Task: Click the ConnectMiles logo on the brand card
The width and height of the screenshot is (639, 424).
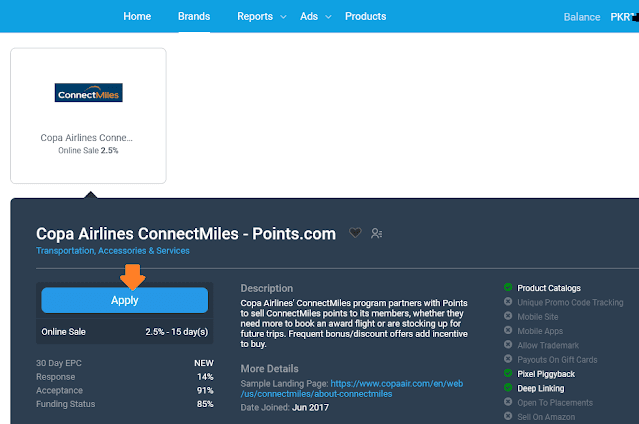Action: tap(88, 93)
